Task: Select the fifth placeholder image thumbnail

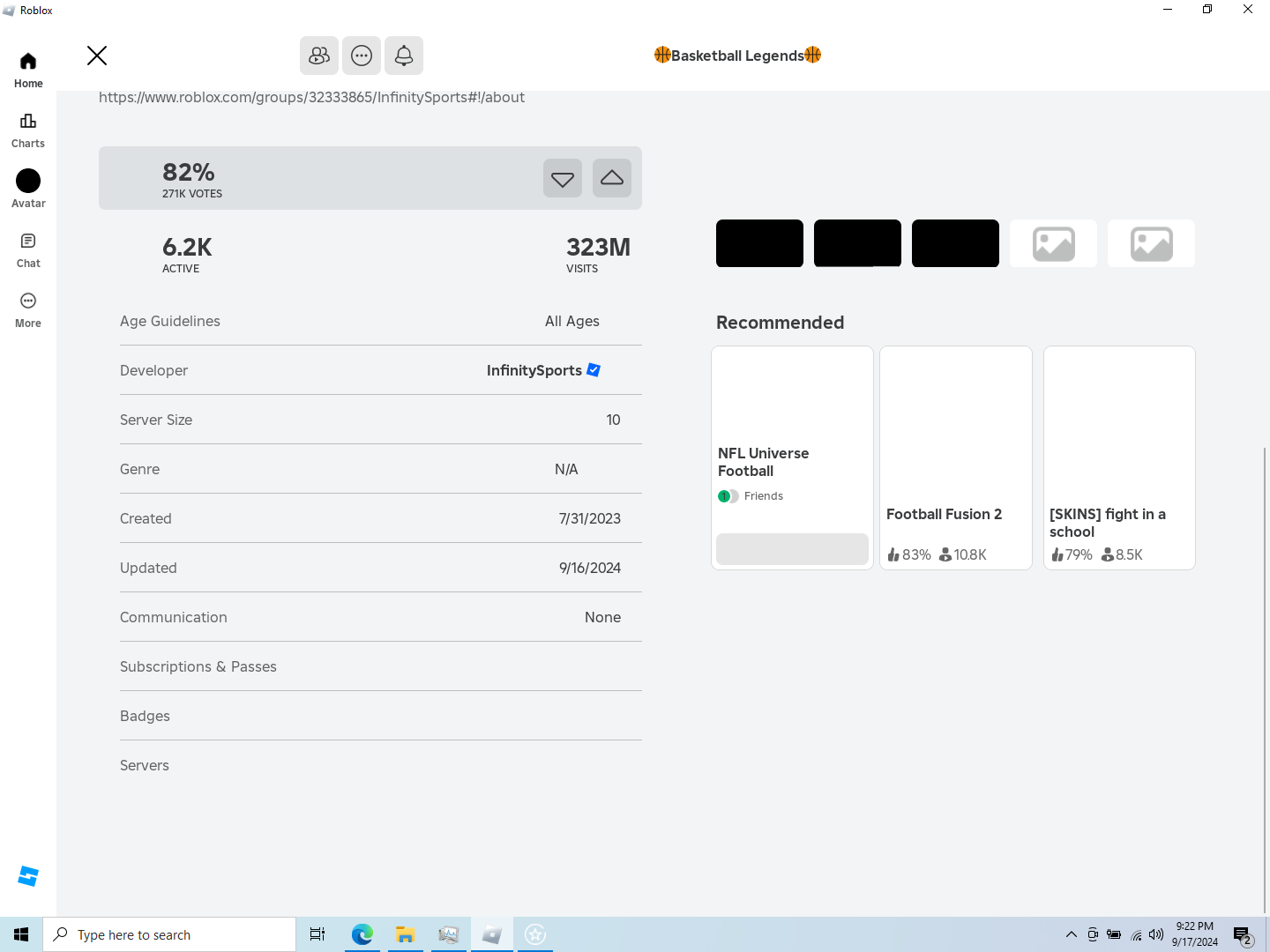Action: point(1151,243)
